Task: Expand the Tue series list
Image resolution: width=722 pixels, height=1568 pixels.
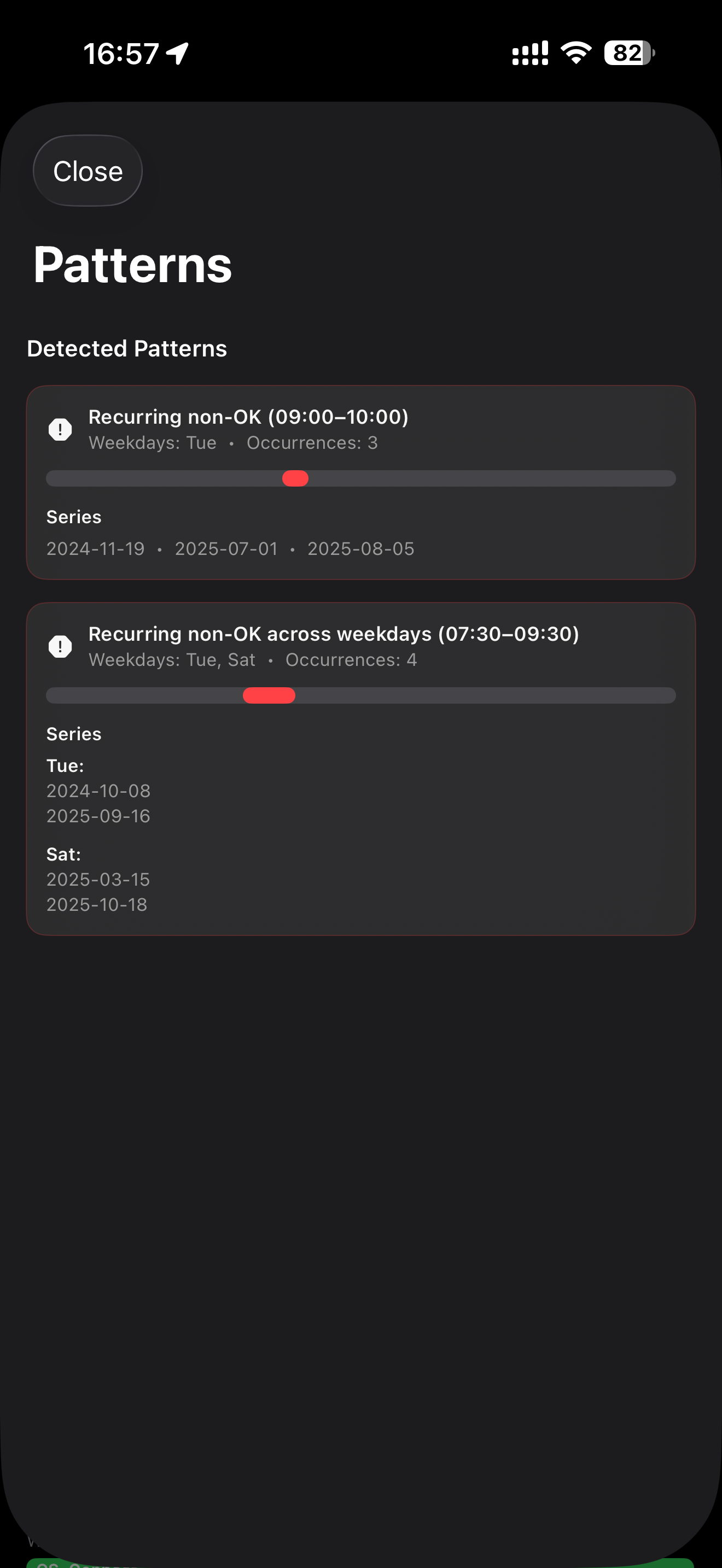Action: coord(65,766)
